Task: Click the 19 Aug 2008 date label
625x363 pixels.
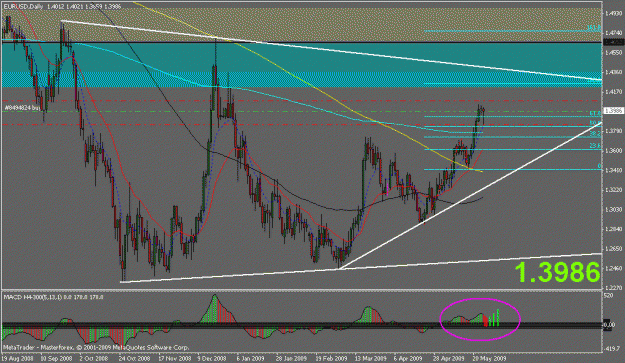Action: 18,358
